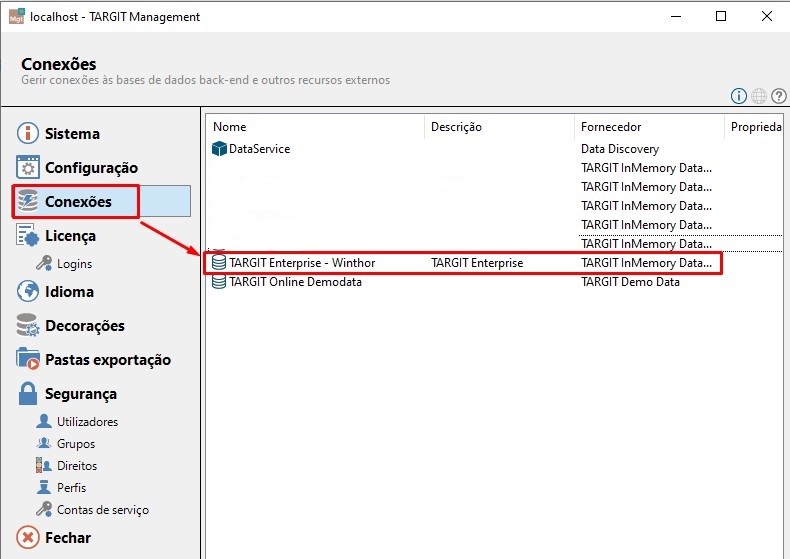Click the help question mark icon

pyautogui.click(x=779, y=96)
